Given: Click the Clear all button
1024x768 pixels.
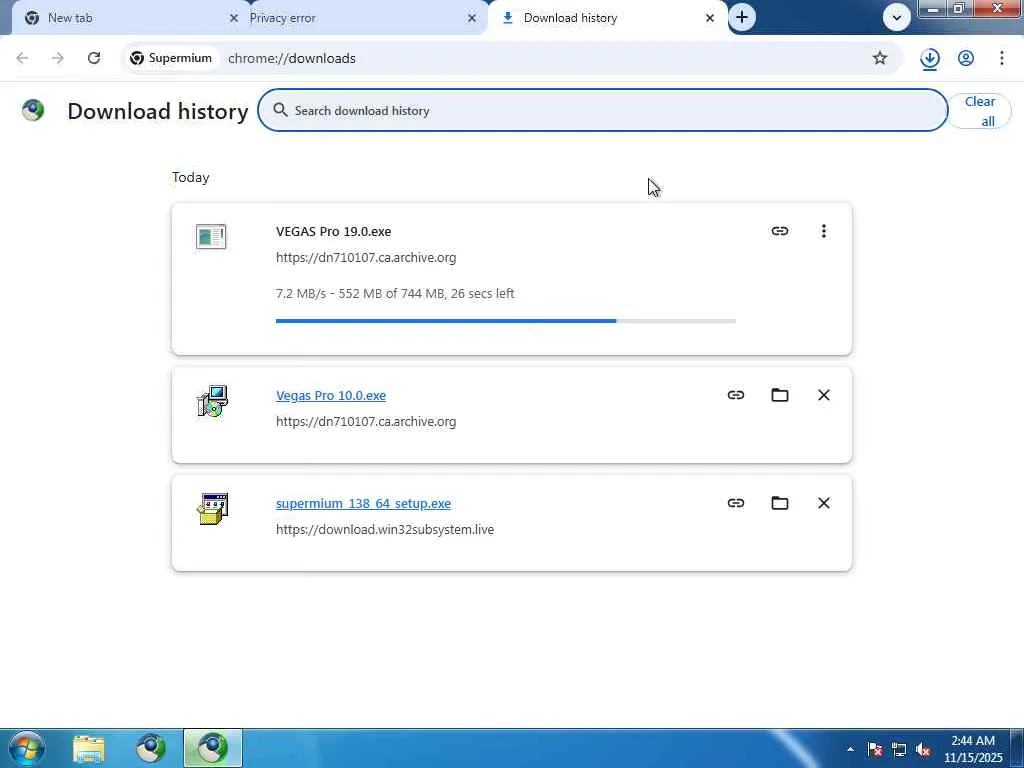Looking at the screenshot, I should click(979, 111).
